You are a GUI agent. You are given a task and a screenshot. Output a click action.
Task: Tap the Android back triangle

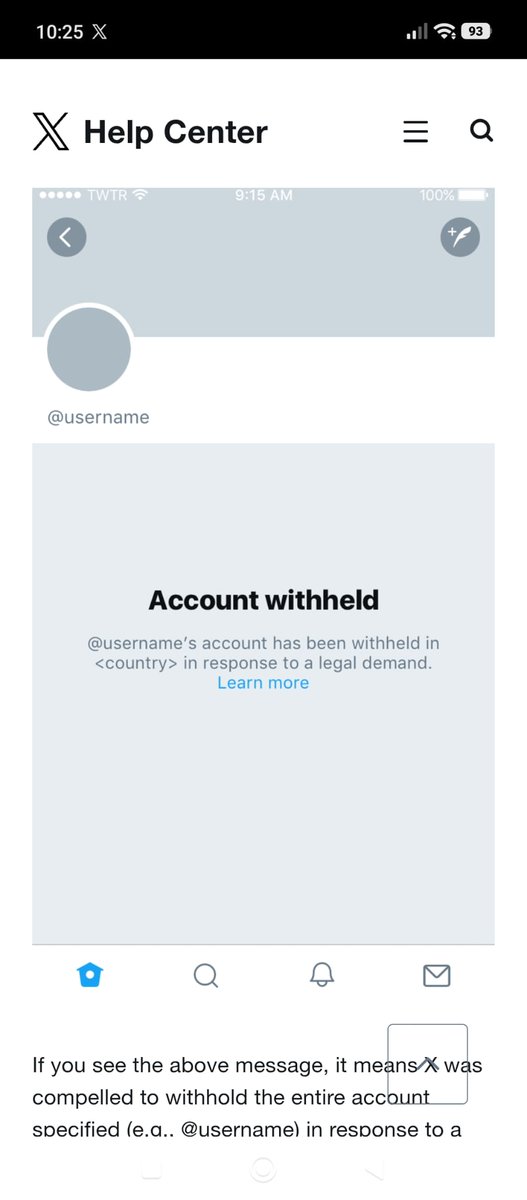pyautogui.click(x=374, y=1169)
